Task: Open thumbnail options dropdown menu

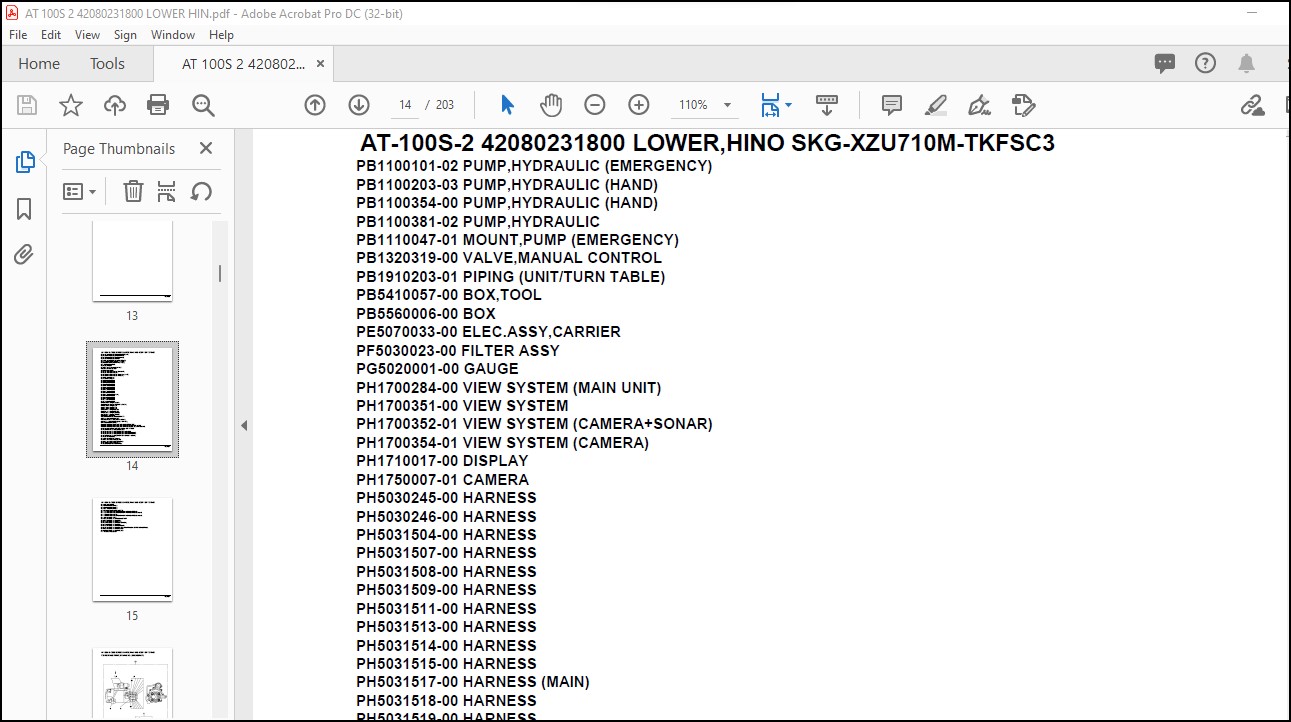Action: (80, 191)
